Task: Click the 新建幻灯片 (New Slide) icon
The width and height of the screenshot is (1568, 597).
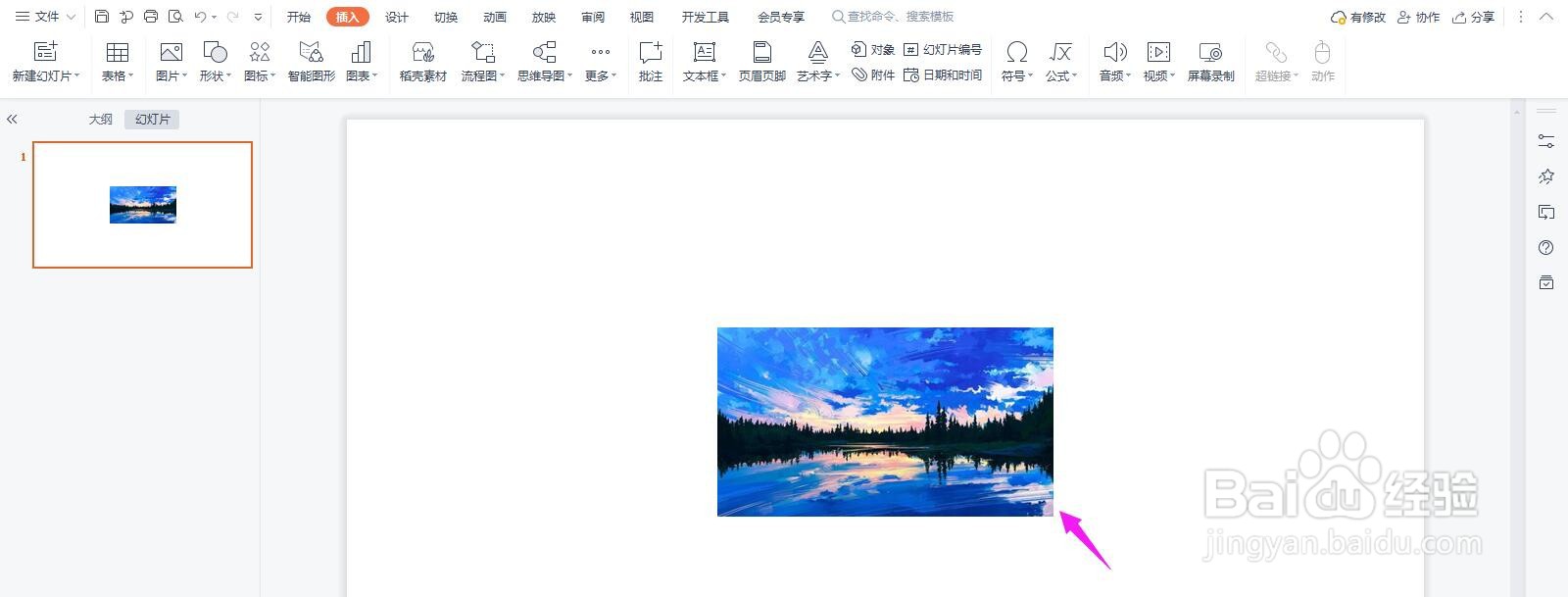Action: (x=45, y=52)
